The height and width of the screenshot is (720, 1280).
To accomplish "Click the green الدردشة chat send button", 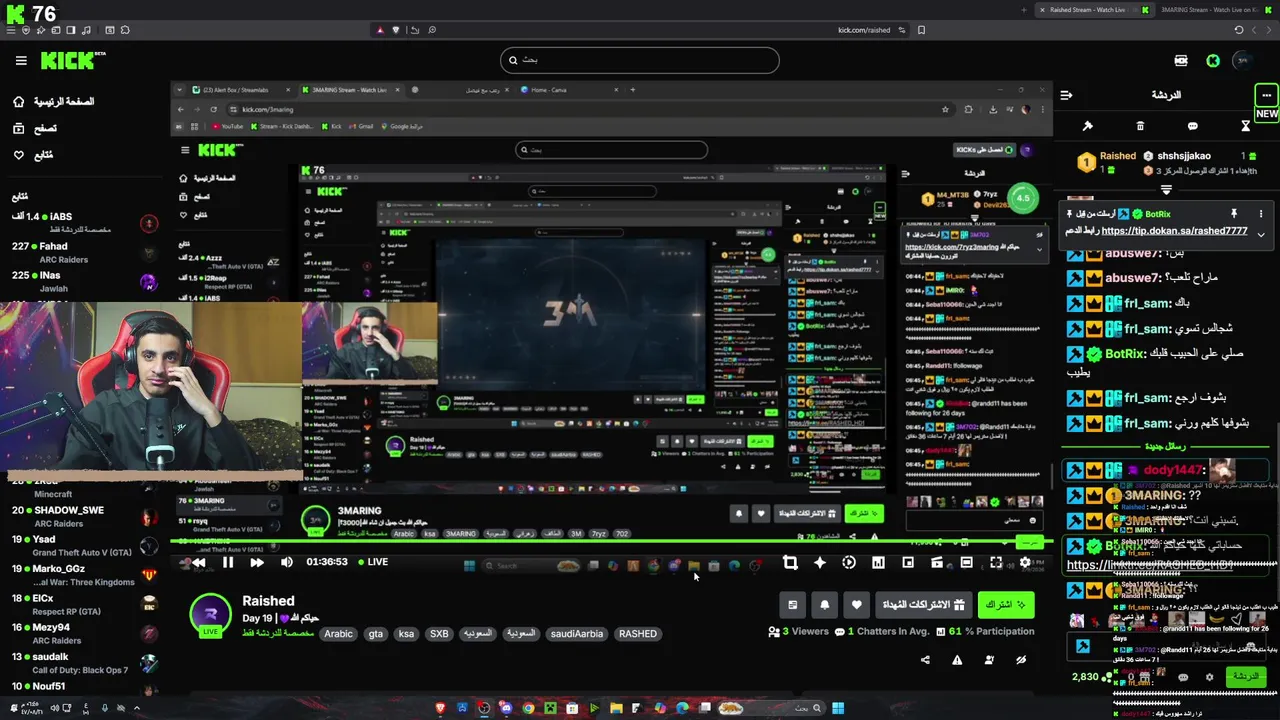I will (1246, 677).
